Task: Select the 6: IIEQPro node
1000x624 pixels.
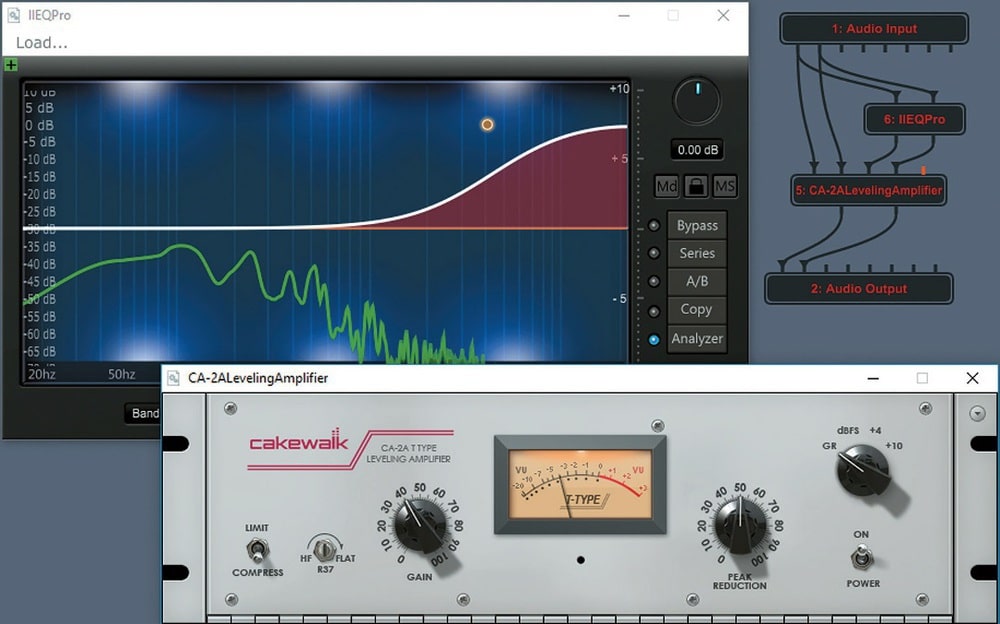Action: point(914,119)
